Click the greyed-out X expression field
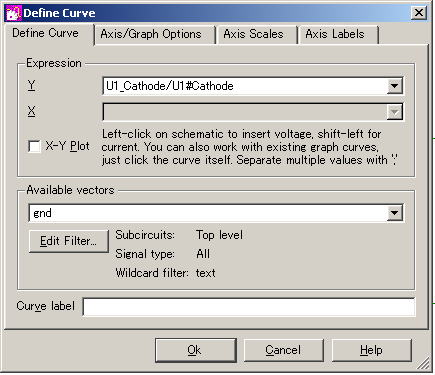Viewport: 435px width, 375px height. click(x=245, y=112)
